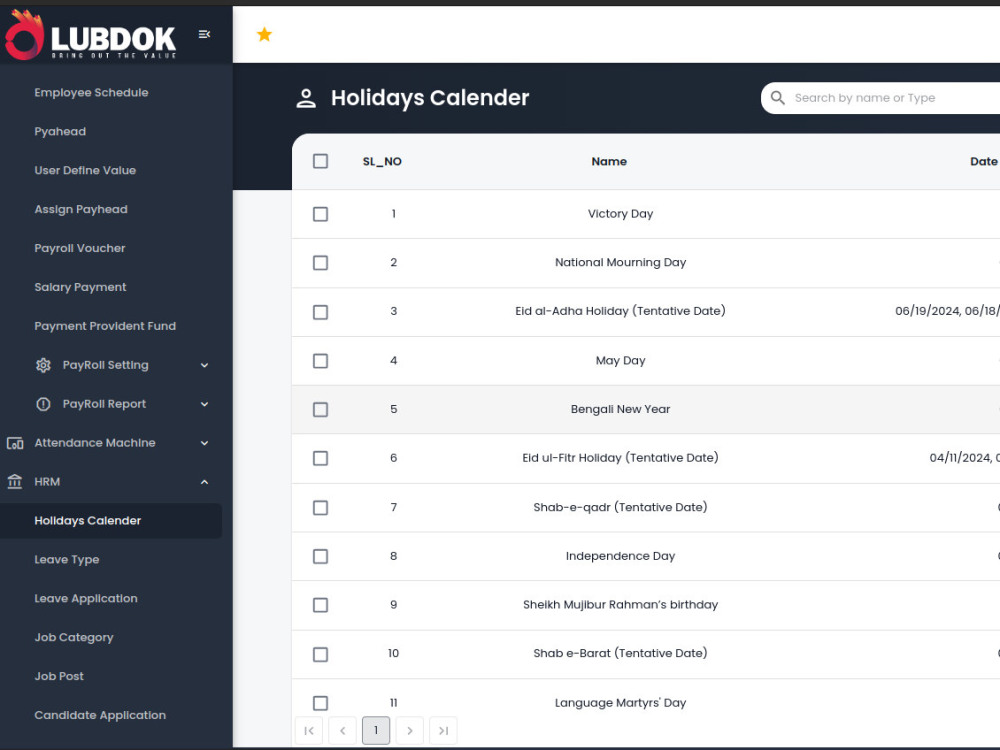Toggle the select-all checkbox in table header
The height and width of the screenshot is (750, 1000).
point(321,161)
